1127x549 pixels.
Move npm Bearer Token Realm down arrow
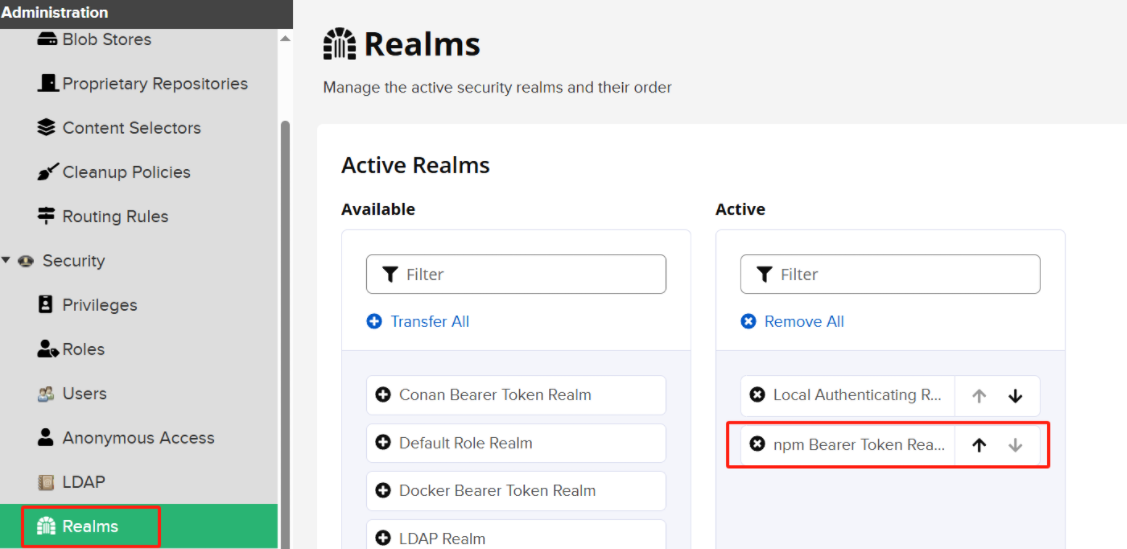[1016, 446]
